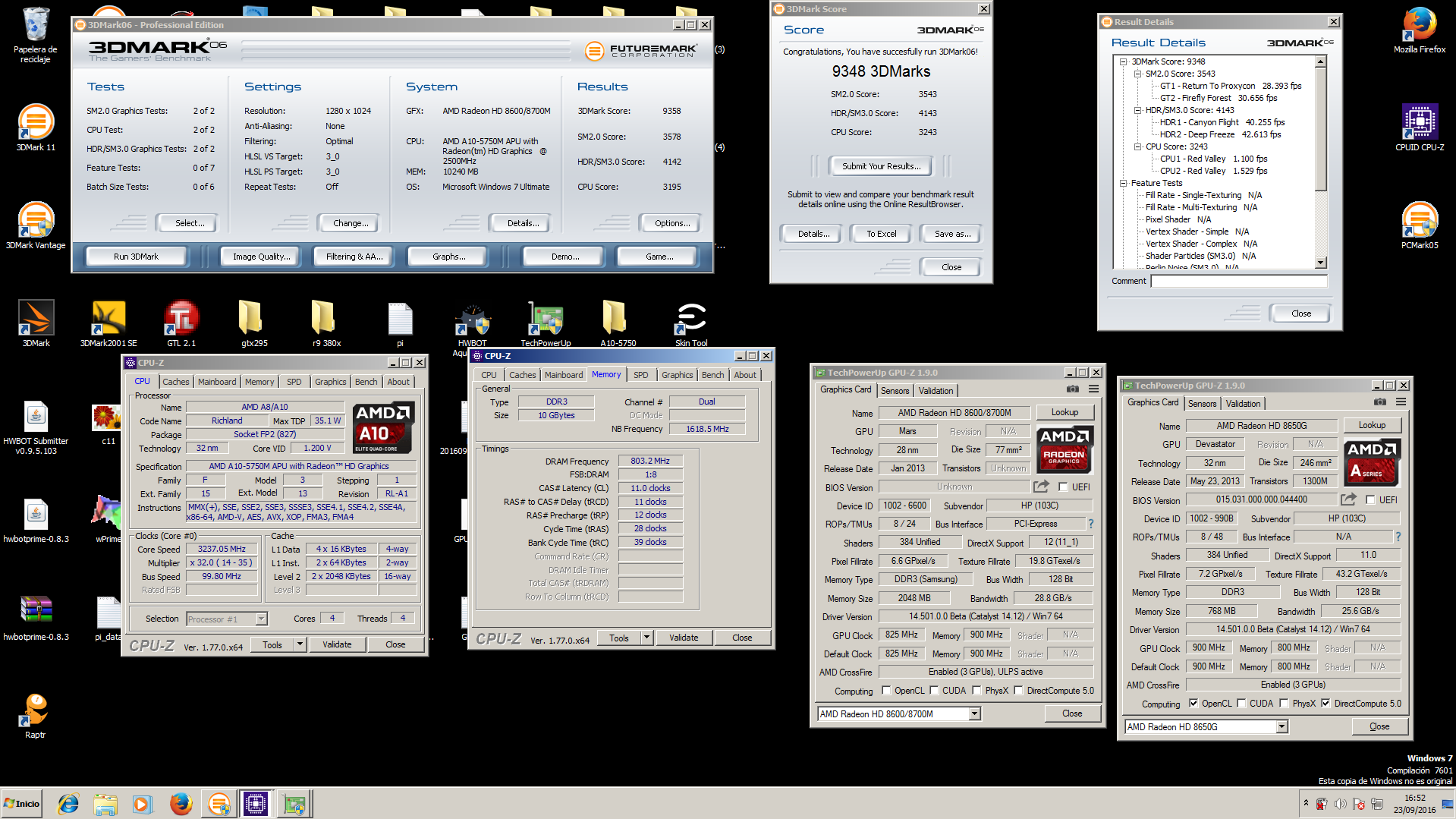Viewport: 1456px width, 819px height.
Task: Click Submit Your Results button
Action: pyautogui.click(x=882, y=166)
